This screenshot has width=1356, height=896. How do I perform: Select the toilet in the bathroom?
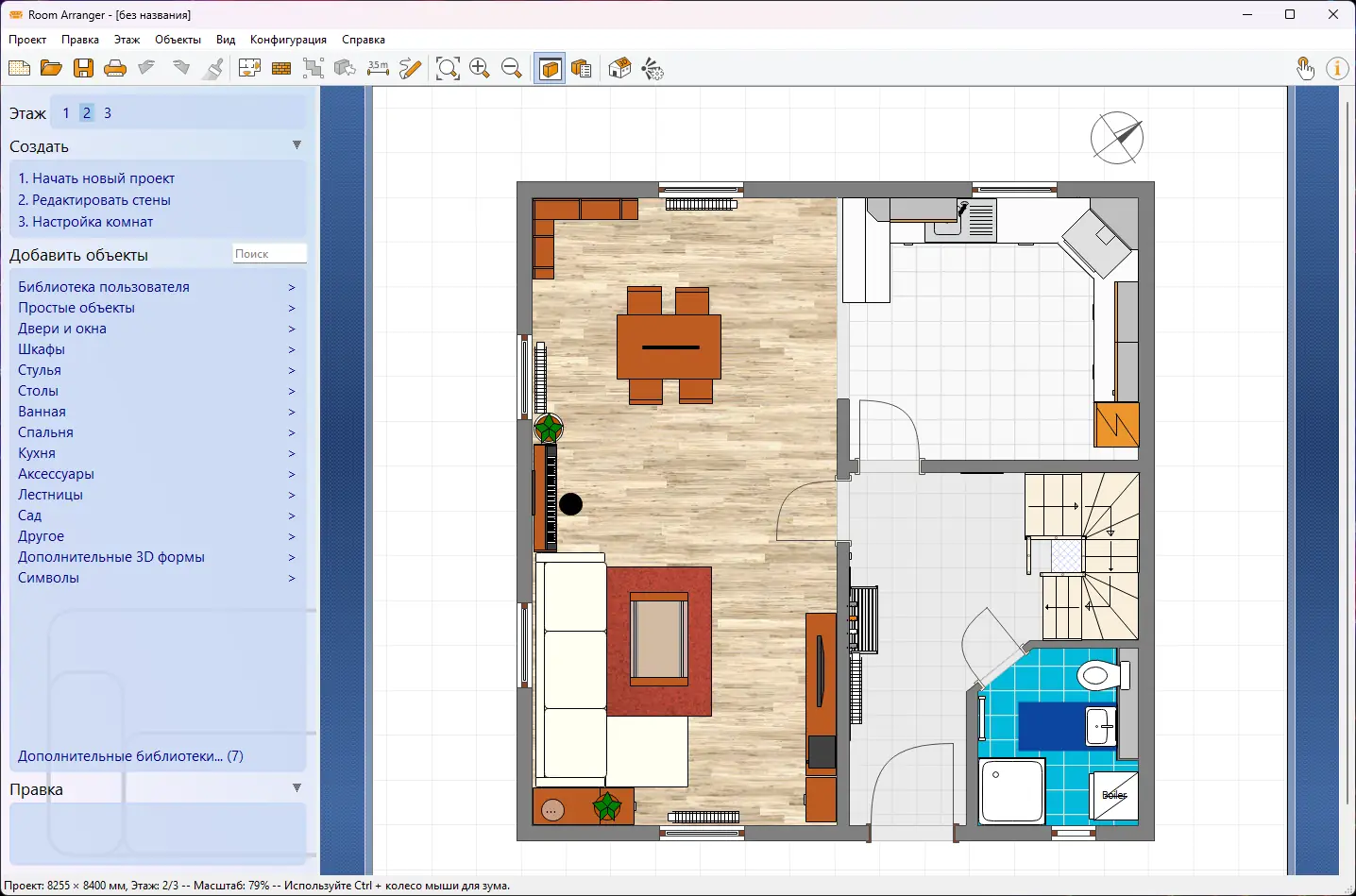point(1102,675)
